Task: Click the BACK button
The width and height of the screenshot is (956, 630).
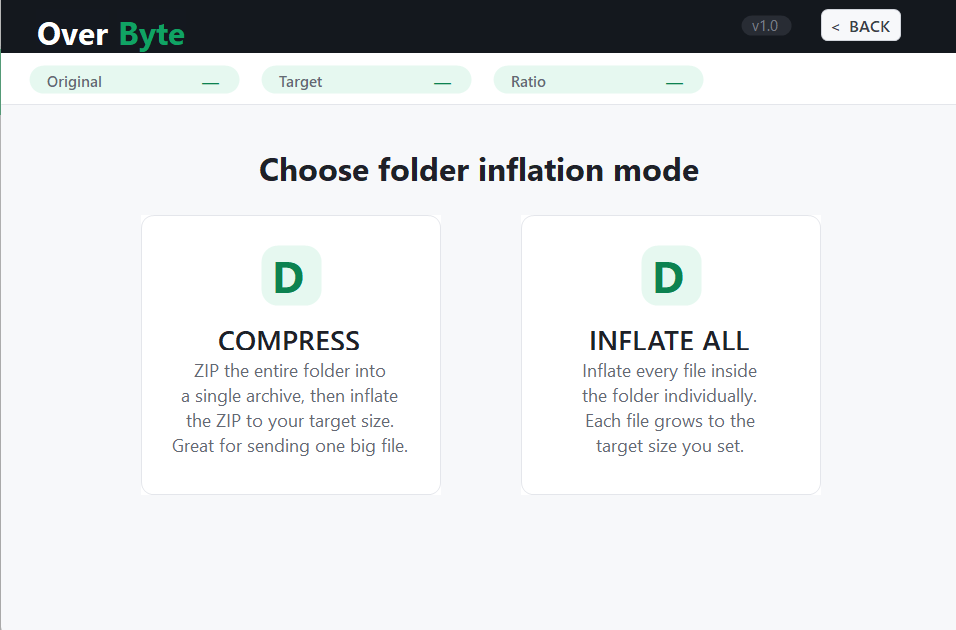Action: tap(860, 26)
